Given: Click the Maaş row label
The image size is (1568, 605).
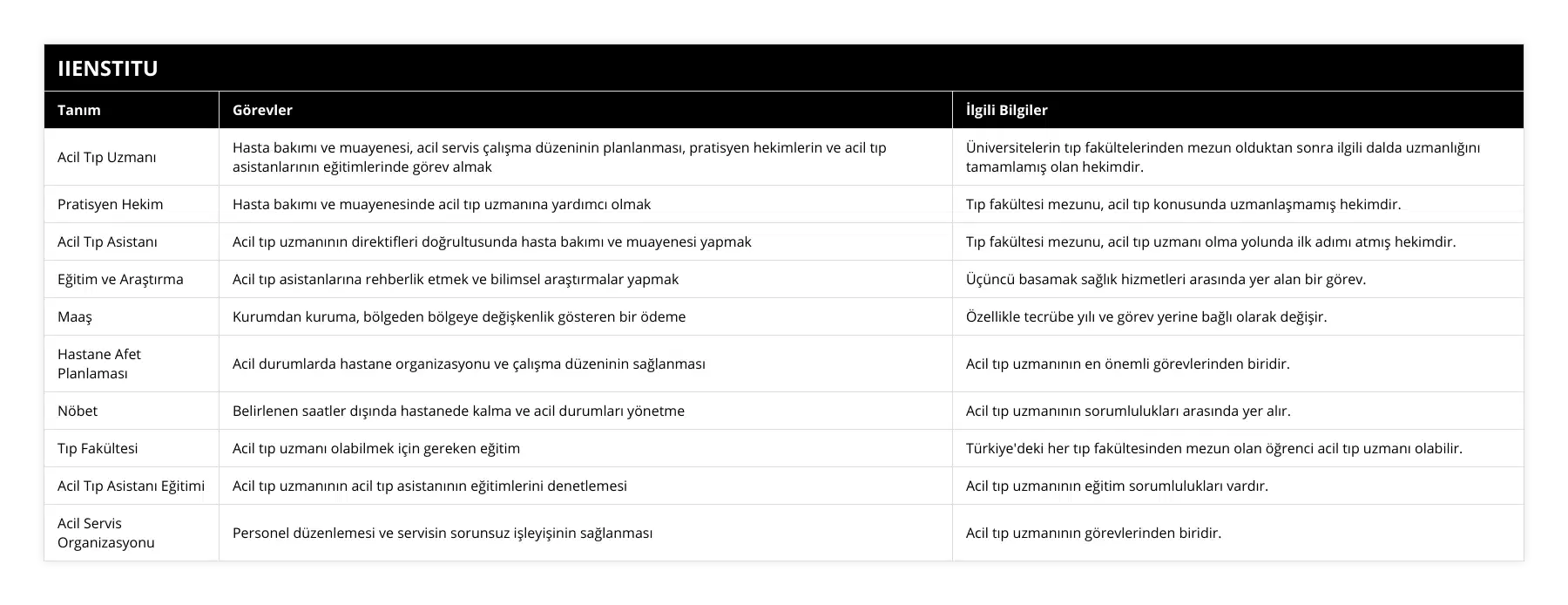Looking at the screenshot, I should pos(75,316).
